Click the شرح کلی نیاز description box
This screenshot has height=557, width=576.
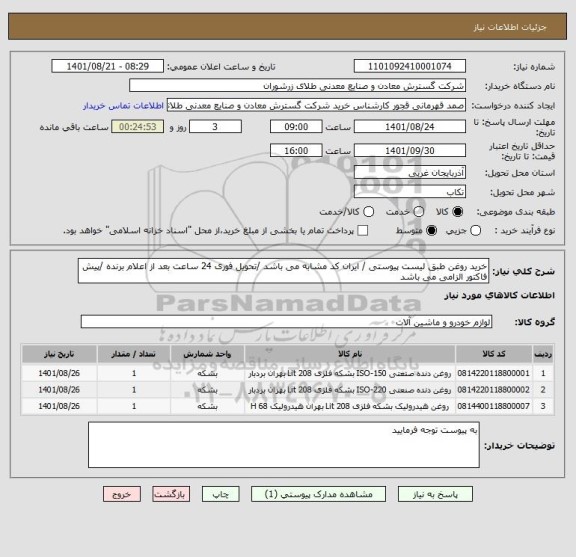[x=283, y=271]
